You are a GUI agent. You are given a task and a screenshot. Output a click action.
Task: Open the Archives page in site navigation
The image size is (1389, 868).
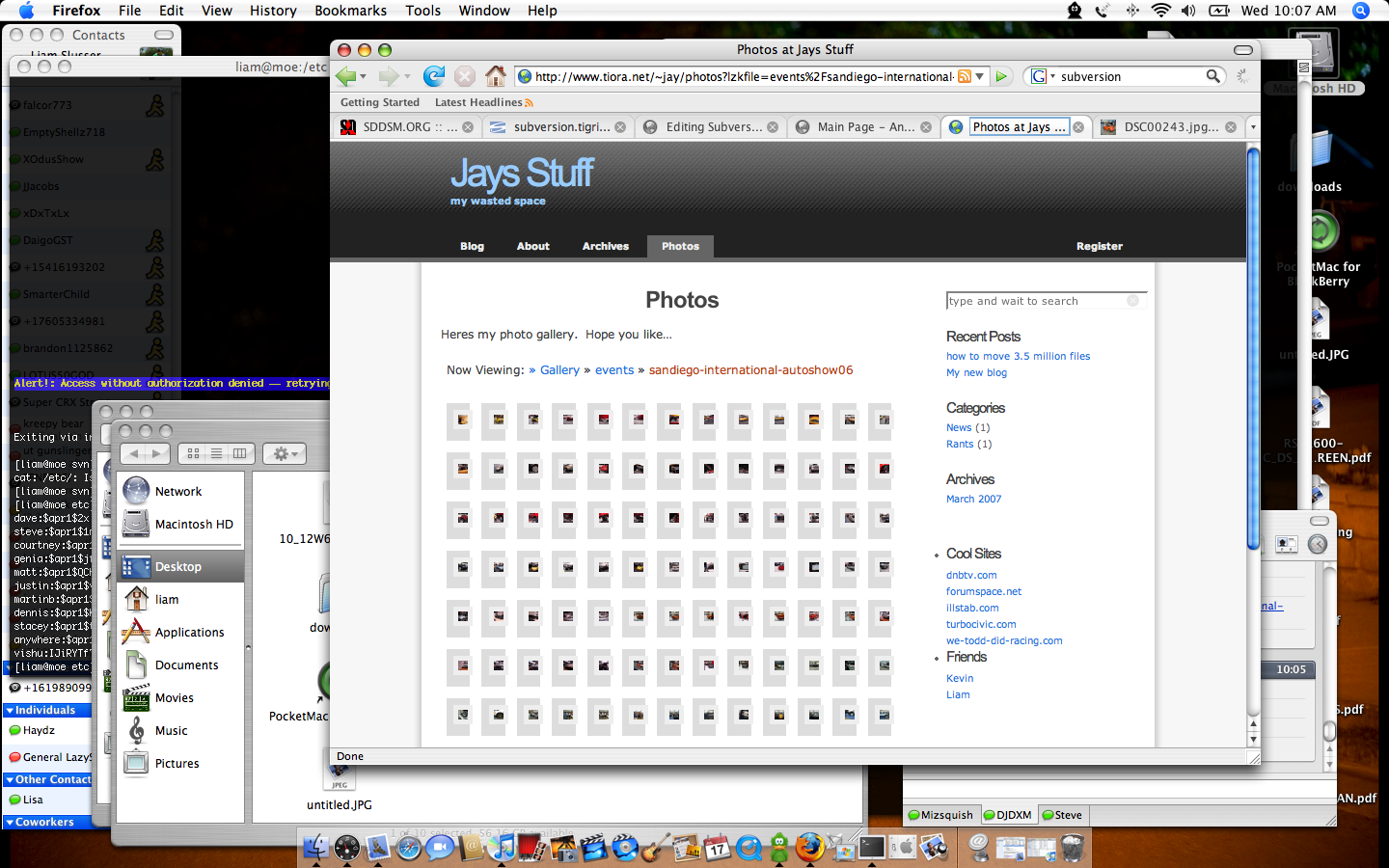(x=605, y=247)
